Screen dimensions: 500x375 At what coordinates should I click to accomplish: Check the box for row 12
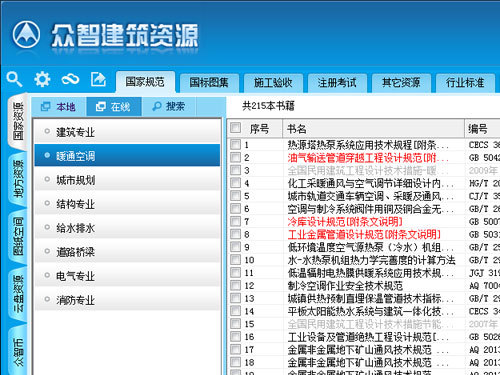(x=235, y=285)
